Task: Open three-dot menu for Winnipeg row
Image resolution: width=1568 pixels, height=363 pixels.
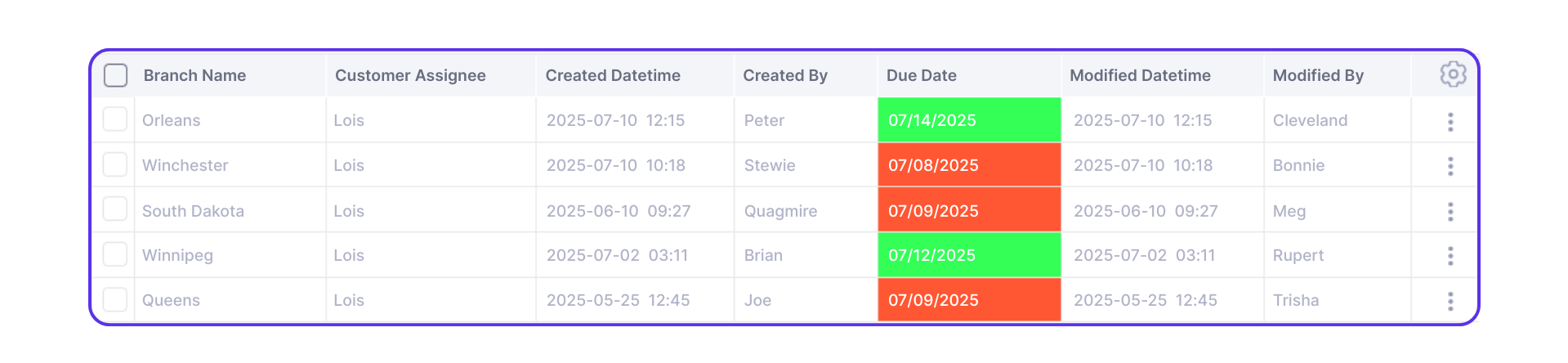Action: 1450,256
